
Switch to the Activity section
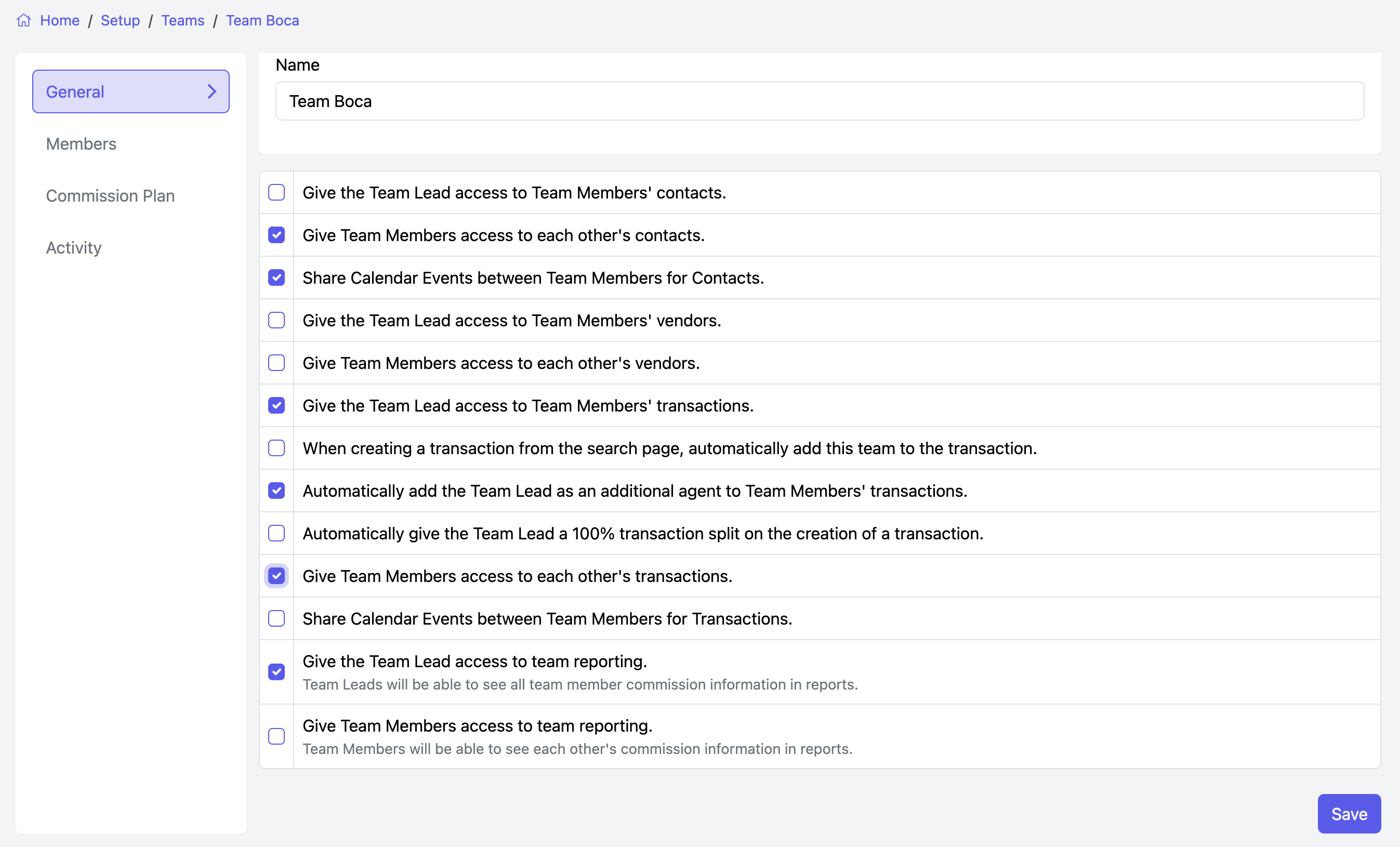pos(74,248)
